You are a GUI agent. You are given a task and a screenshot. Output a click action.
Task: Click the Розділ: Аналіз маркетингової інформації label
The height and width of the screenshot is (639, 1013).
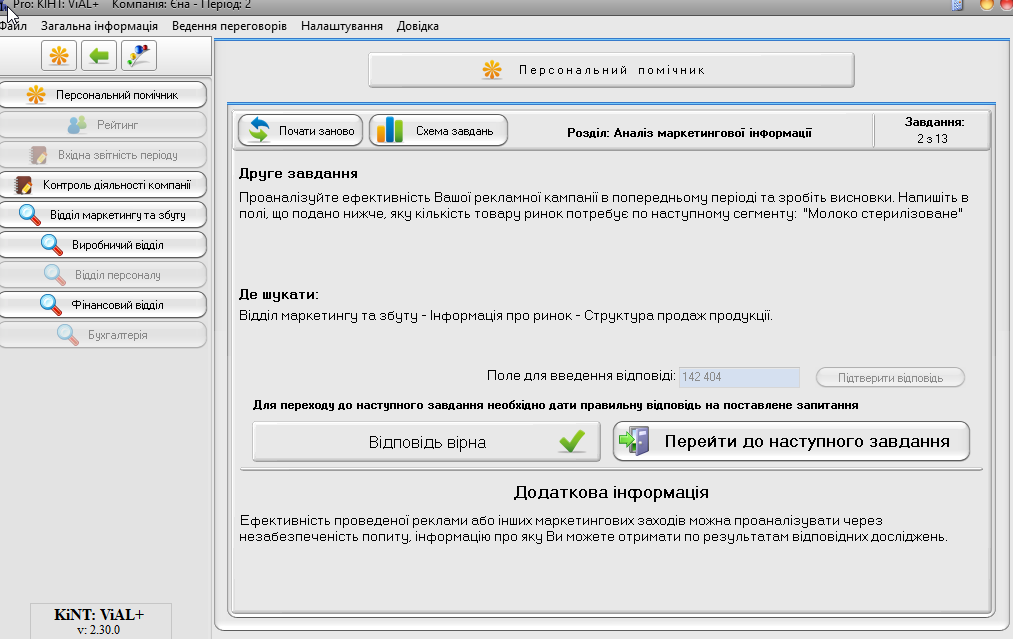click(x=689, y=132)
